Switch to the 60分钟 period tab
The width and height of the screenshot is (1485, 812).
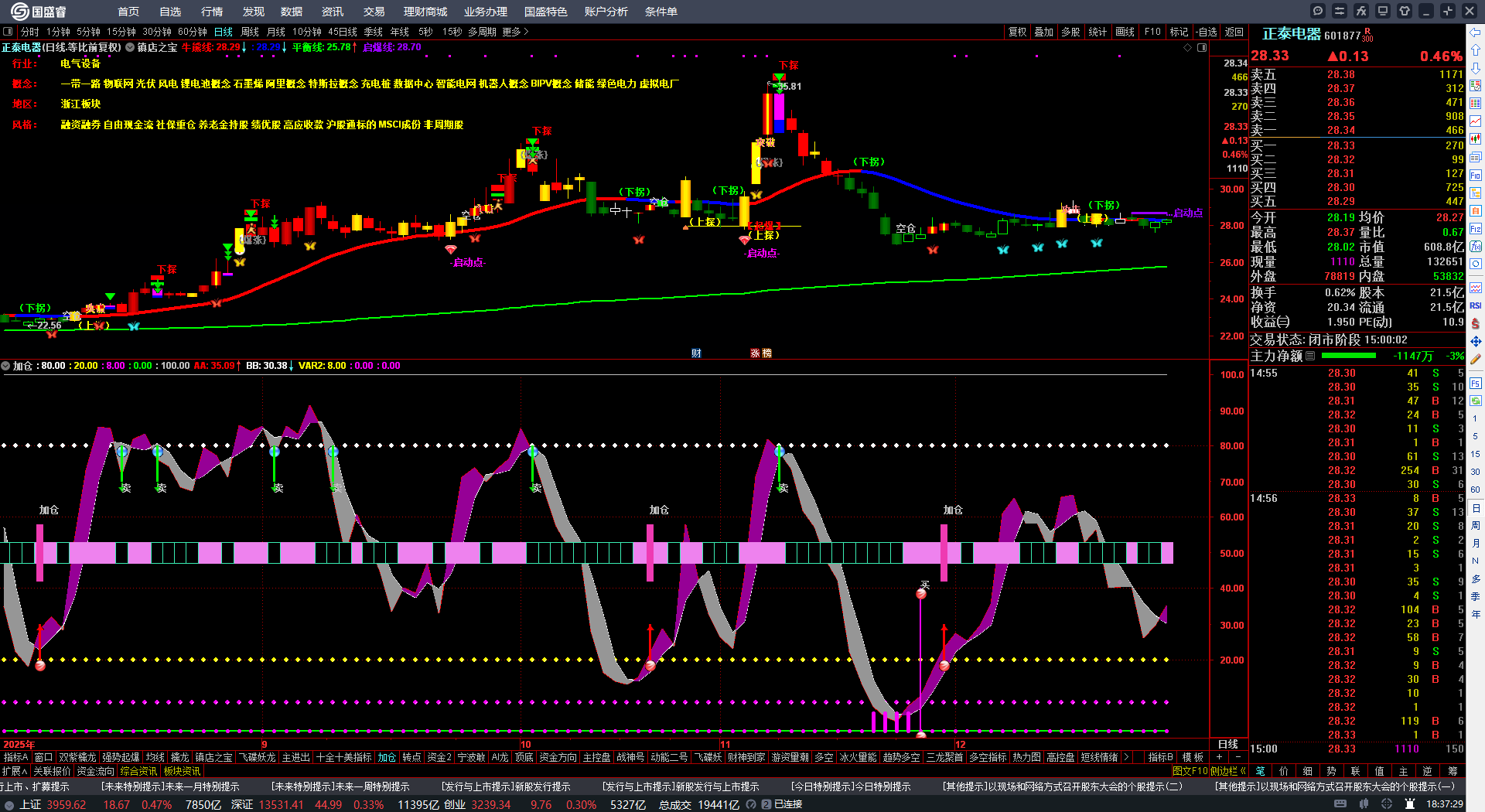point(193,32)
